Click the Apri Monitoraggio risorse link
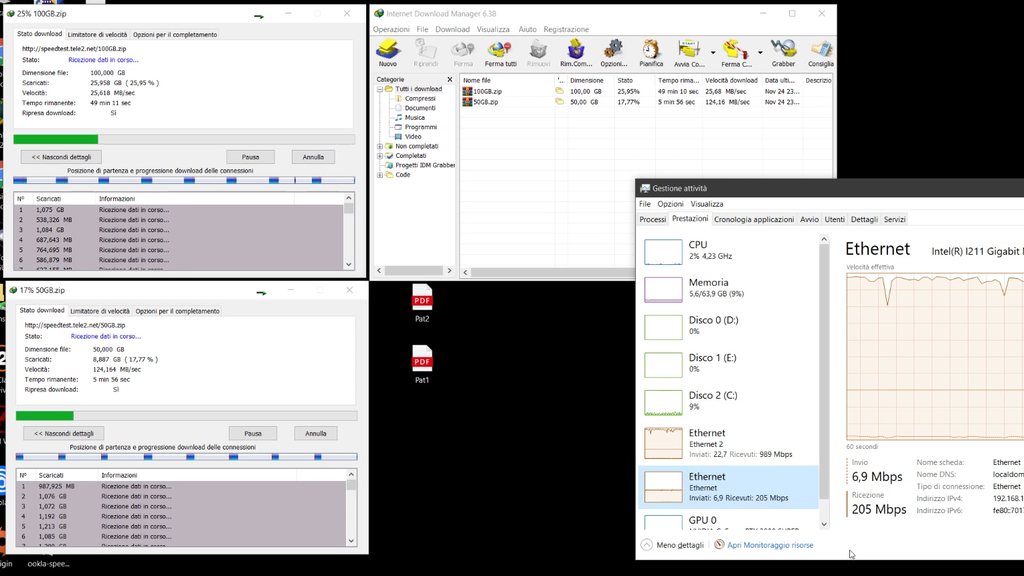 pyautogui.click(x=770, y=545)
